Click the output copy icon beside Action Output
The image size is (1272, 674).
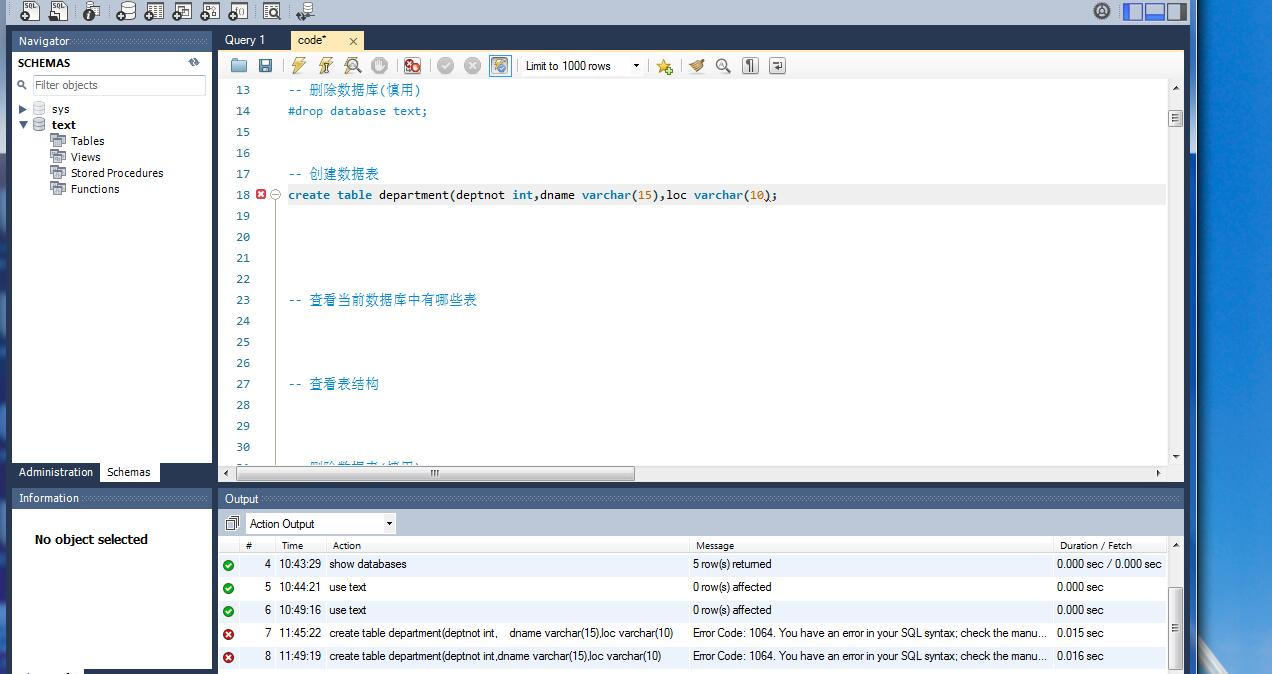click(232, 524)
